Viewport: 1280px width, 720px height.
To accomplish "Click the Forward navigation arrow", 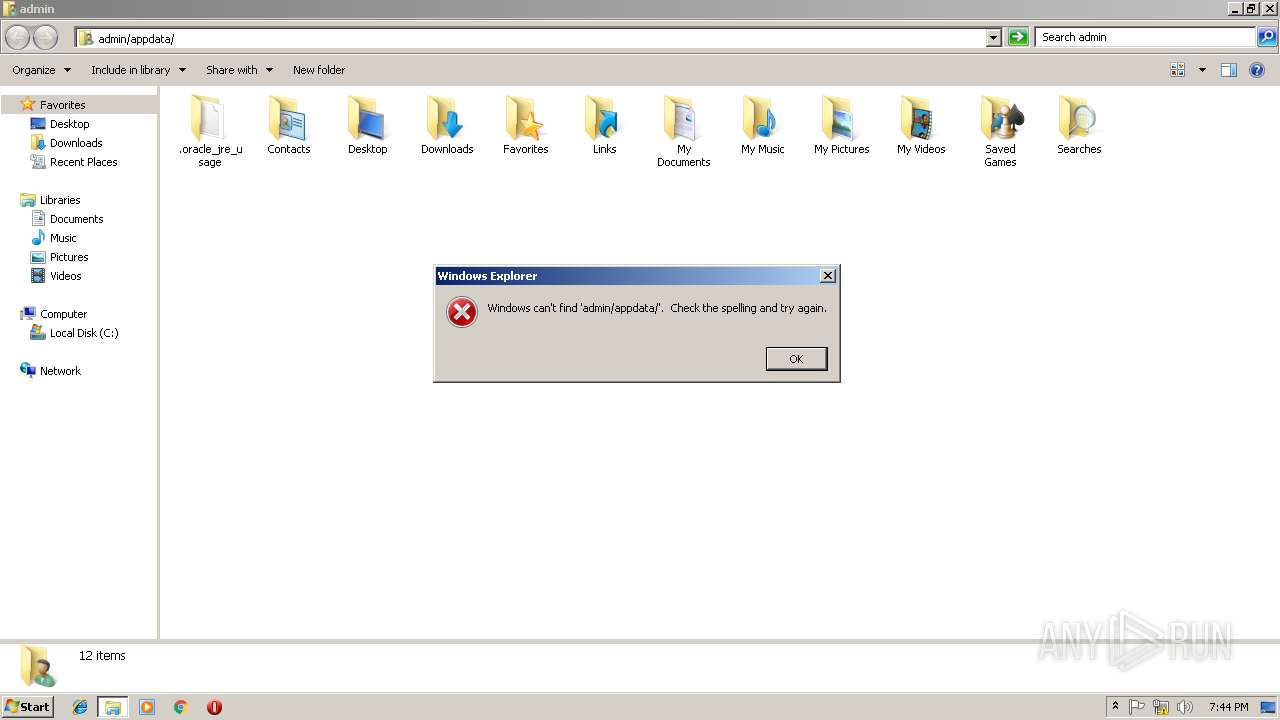I will [x=46, y=38].
